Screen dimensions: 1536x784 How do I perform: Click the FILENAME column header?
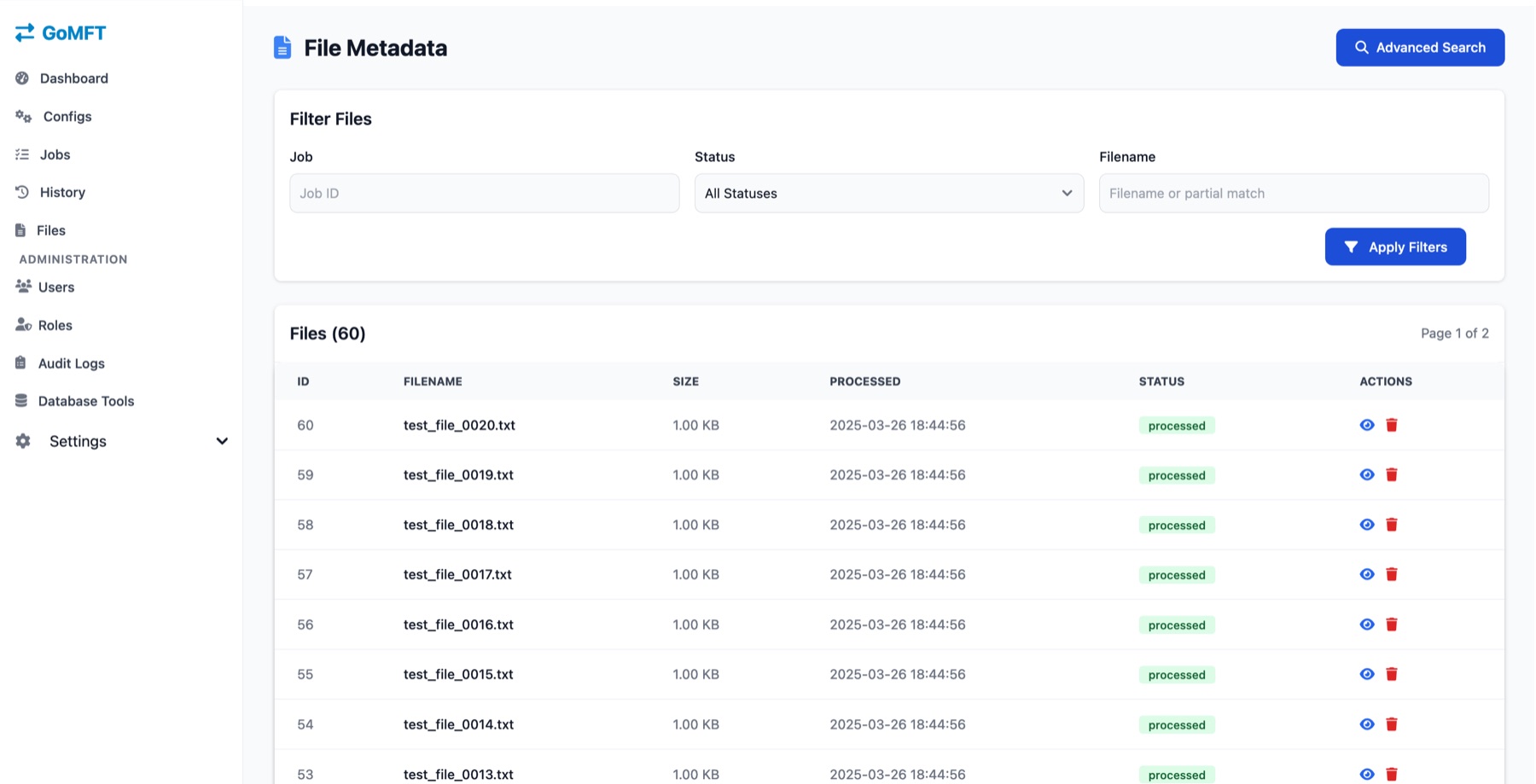pyautogui.click(x=433, y=381)
